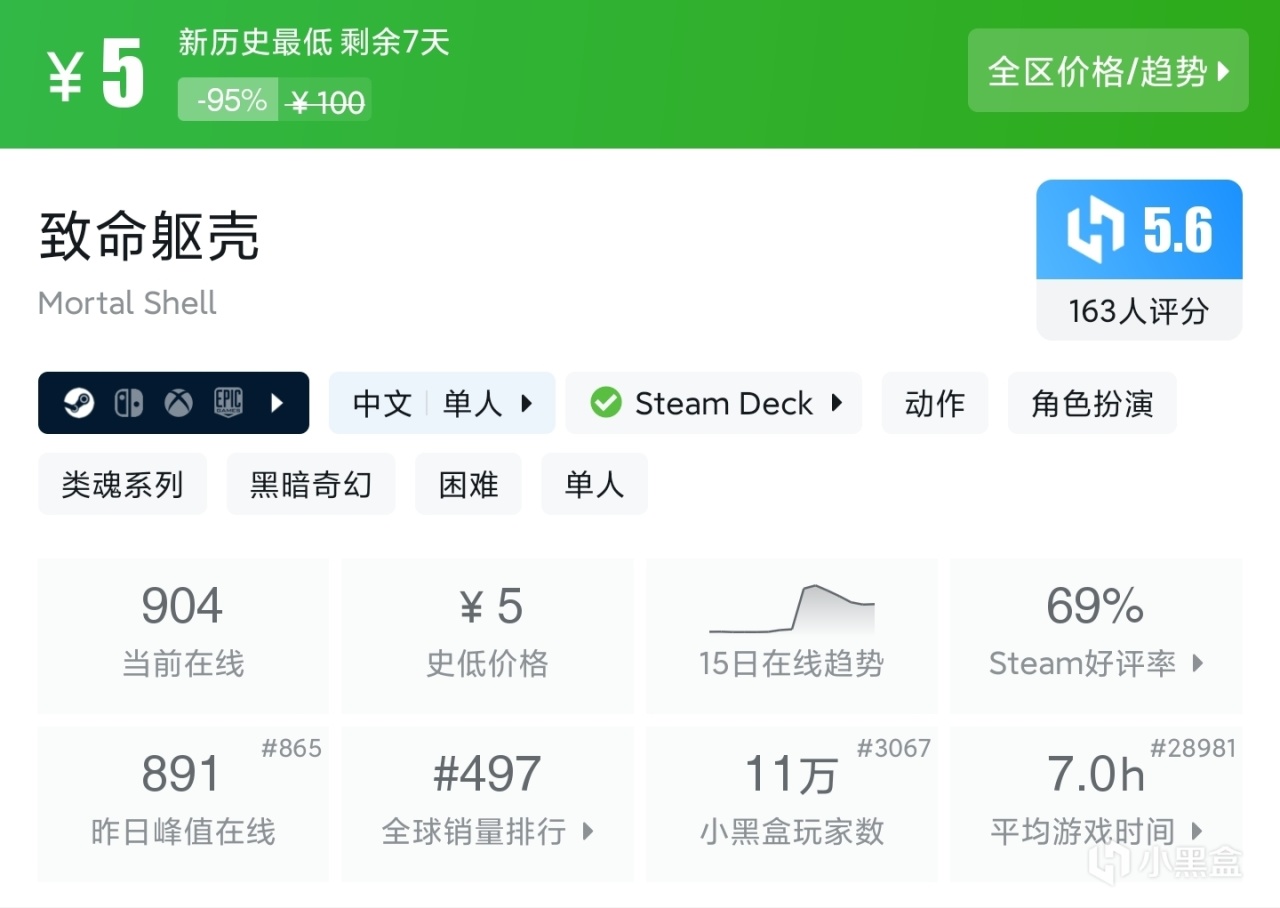Click the Epic Games platform icon
Viewport: 1280px width, 908px height.
(x=229, y=403)
